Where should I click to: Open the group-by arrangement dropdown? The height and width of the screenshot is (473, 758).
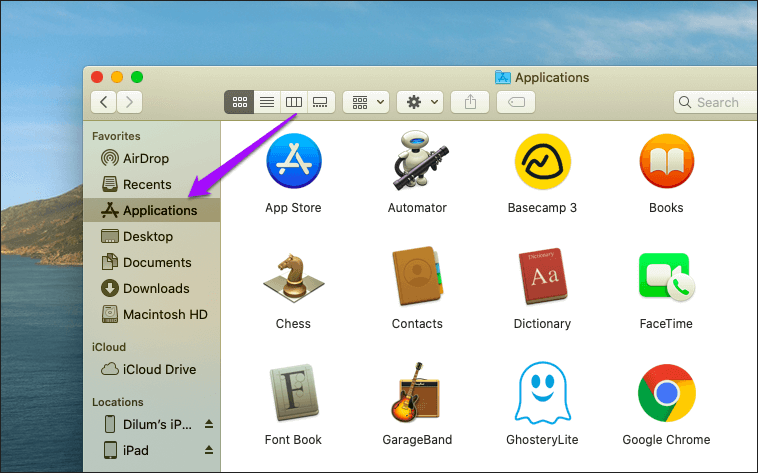click(x=366, y=102)
